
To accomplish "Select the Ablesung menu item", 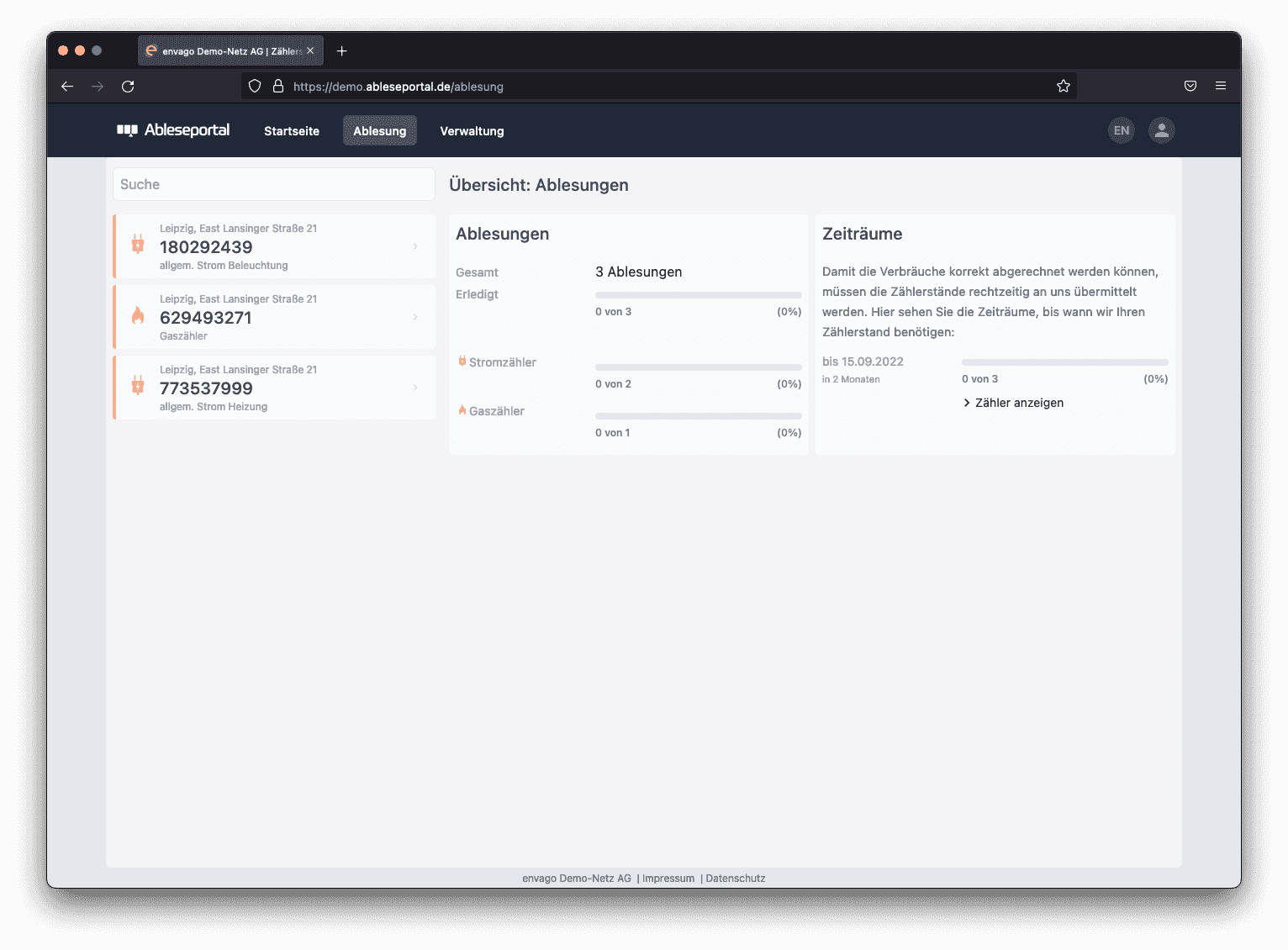I will [380, 131].
